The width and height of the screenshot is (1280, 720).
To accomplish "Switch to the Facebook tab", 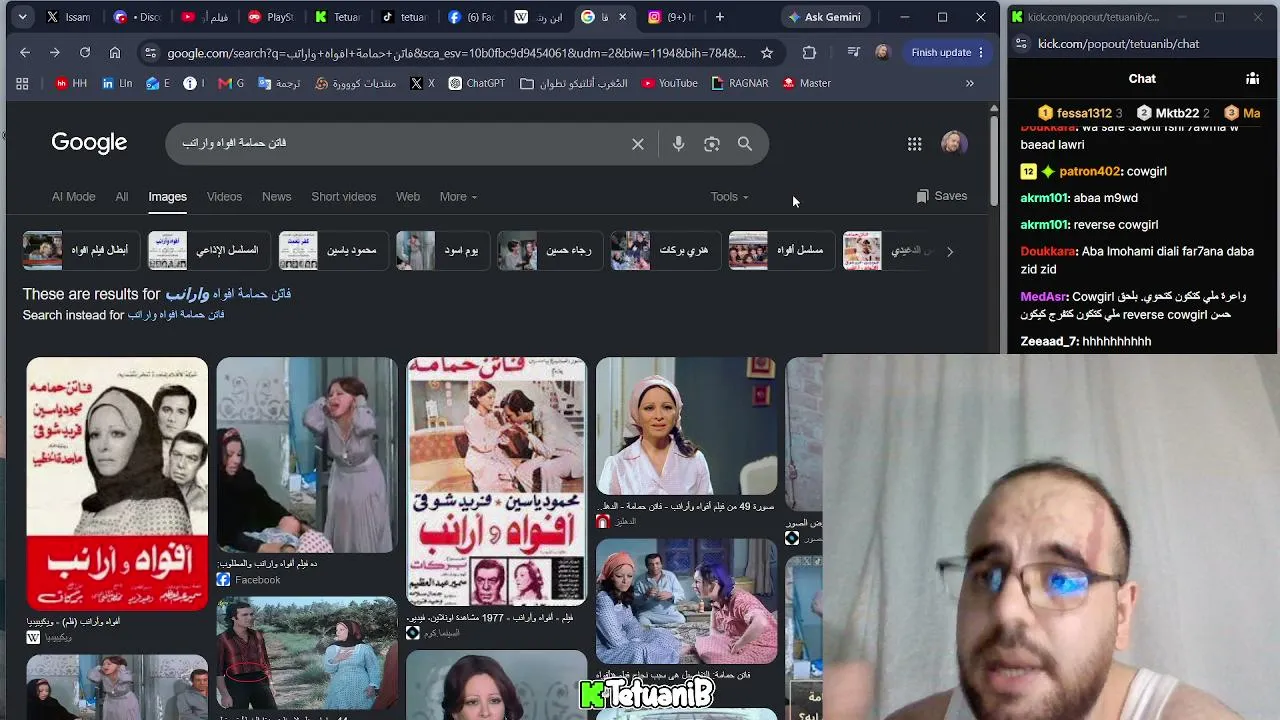I will point(471,17).
